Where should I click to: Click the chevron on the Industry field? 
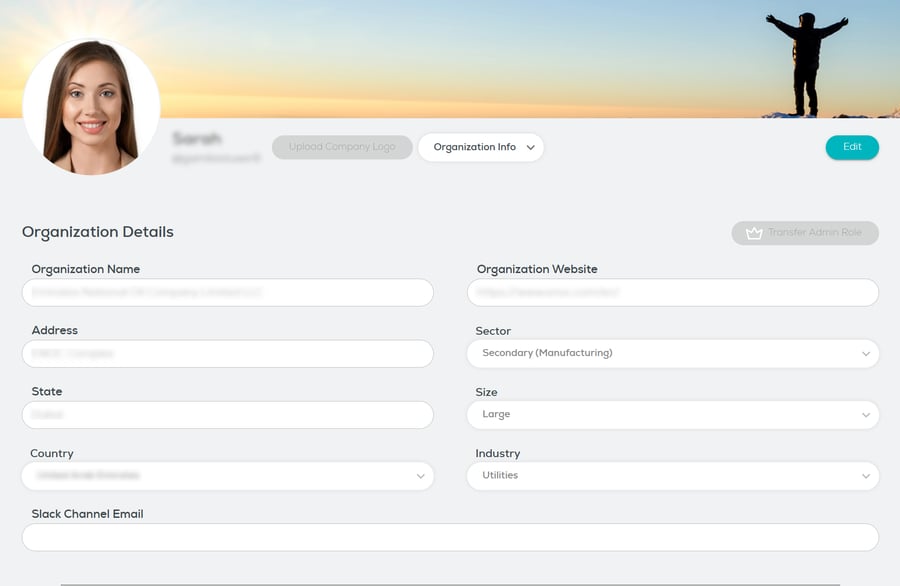click(868, 476)
